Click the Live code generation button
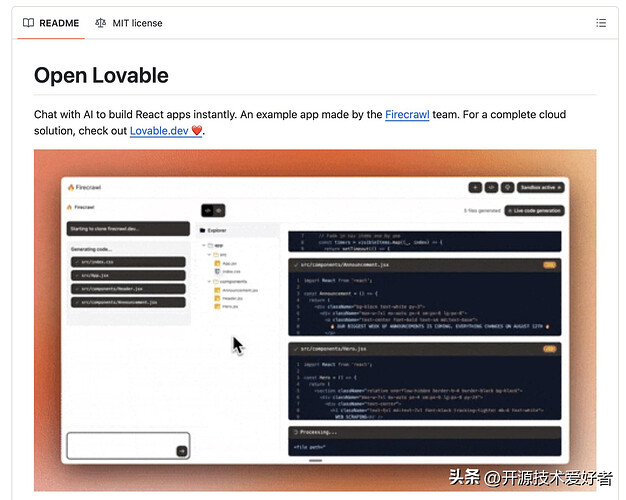The height and width of the screenshot is (500, 626). tap(534, 211)
